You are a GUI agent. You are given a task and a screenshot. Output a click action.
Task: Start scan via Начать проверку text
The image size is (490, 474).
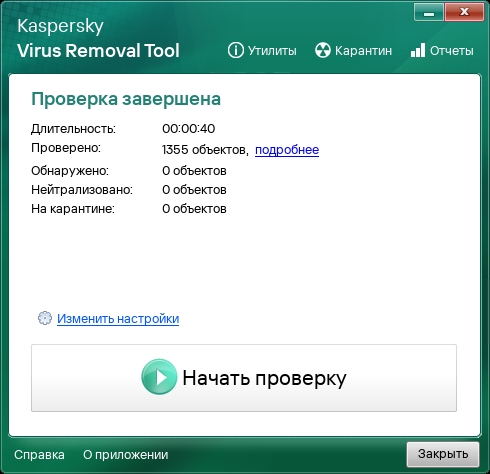pos(264,379)
